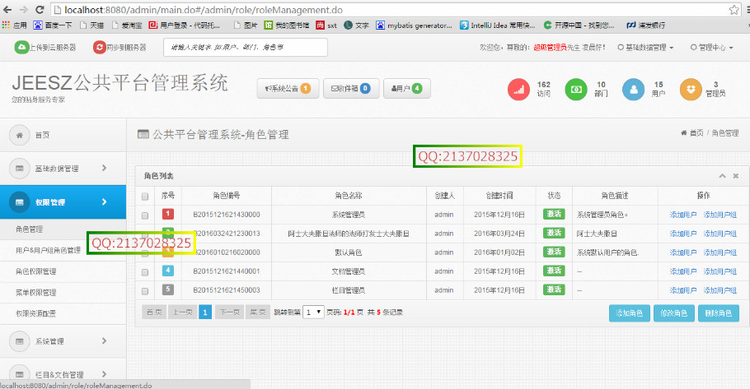This screenshot has width=750, height=389.
Task: Click 添加用户组 link in 栏目管理员 row
Action: coord(720,290)
